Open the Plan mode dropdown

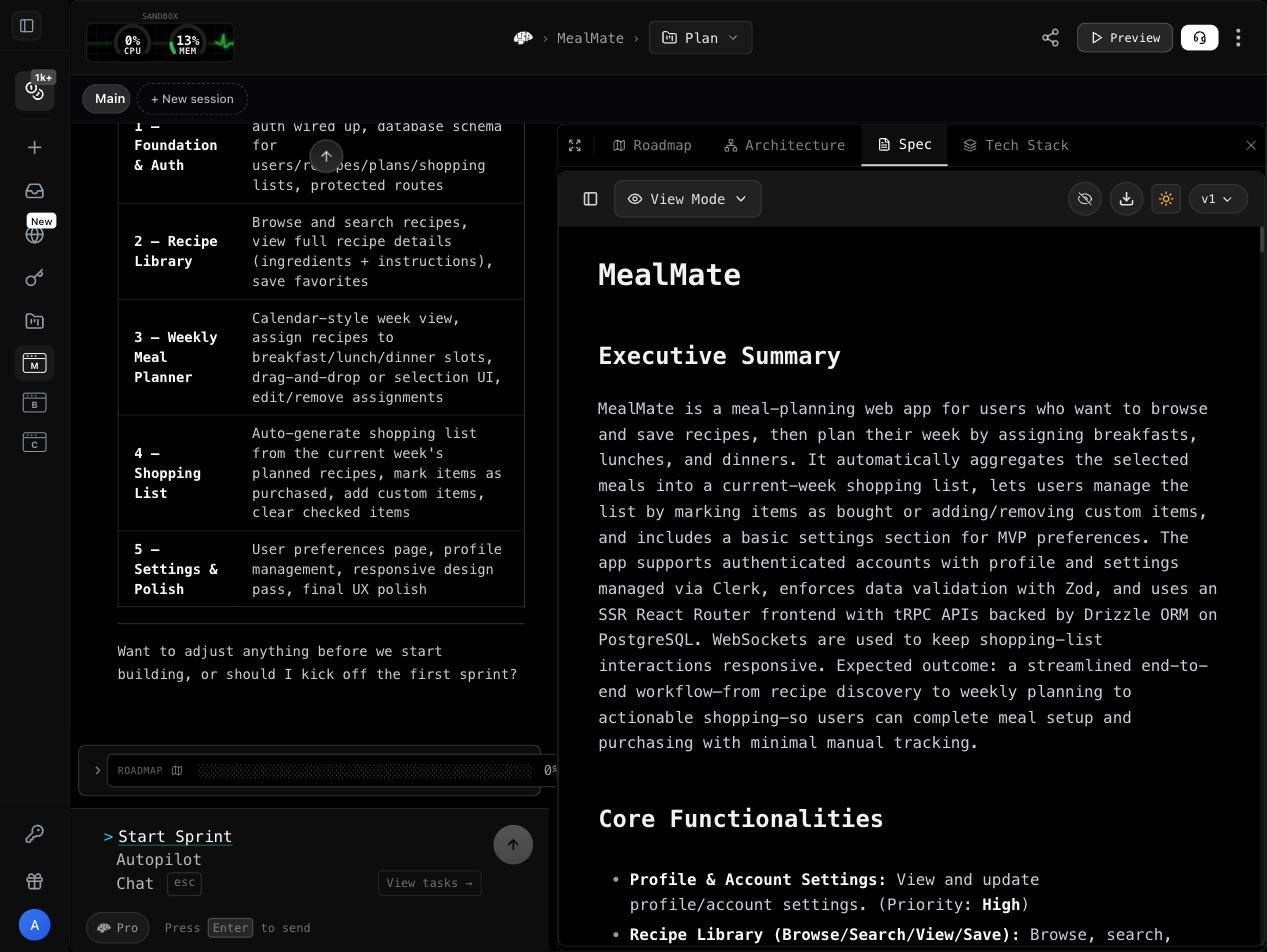[x=700, y=38]
